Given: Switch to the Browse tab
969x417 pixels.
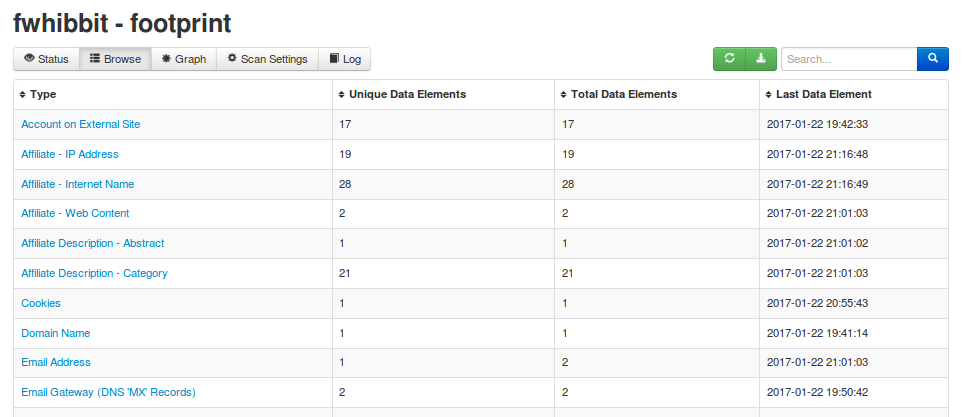Looking at the screenshot, I should point(115,59).
